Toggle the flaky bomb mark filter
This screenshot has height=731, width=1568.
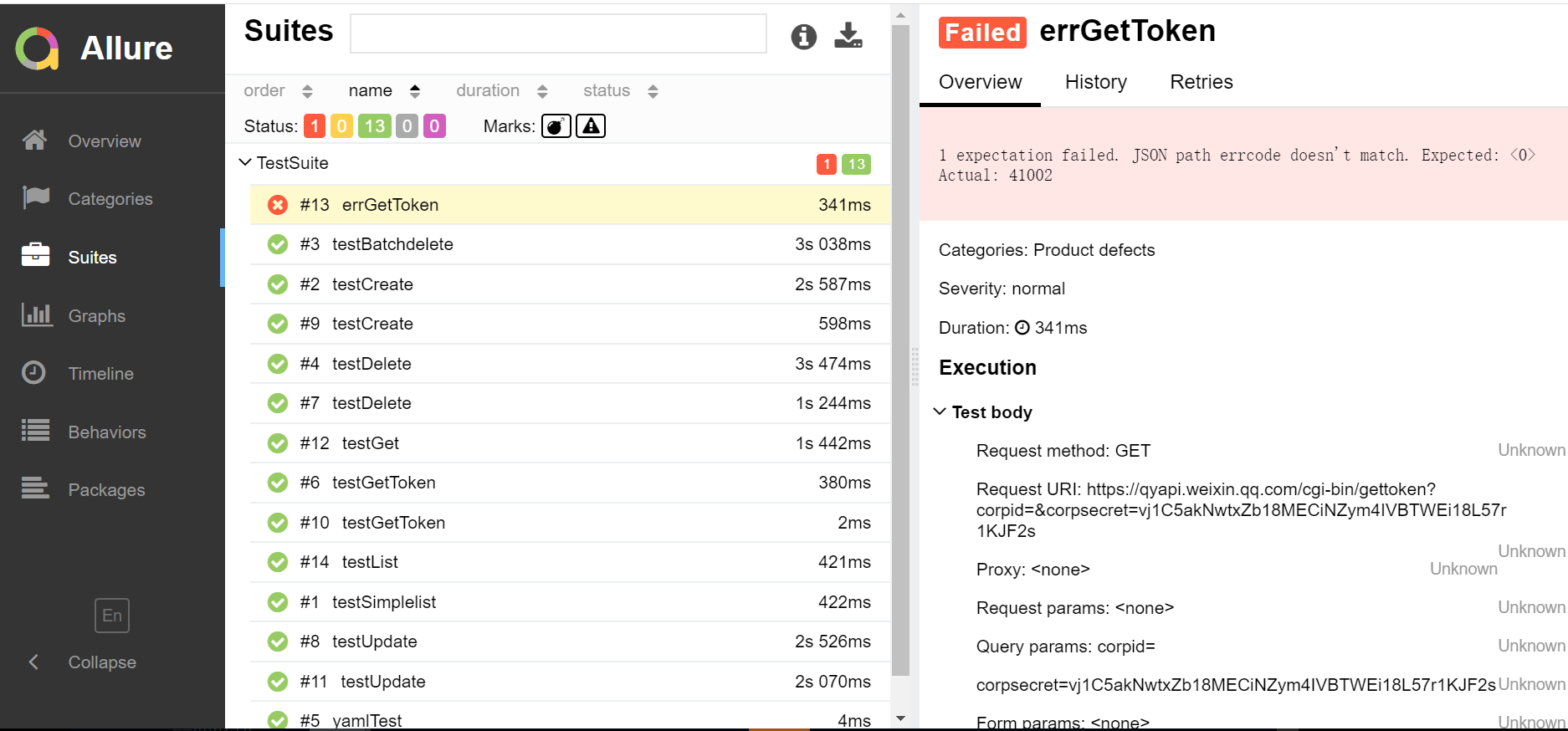pyautogui.click(x=556, y=126)
